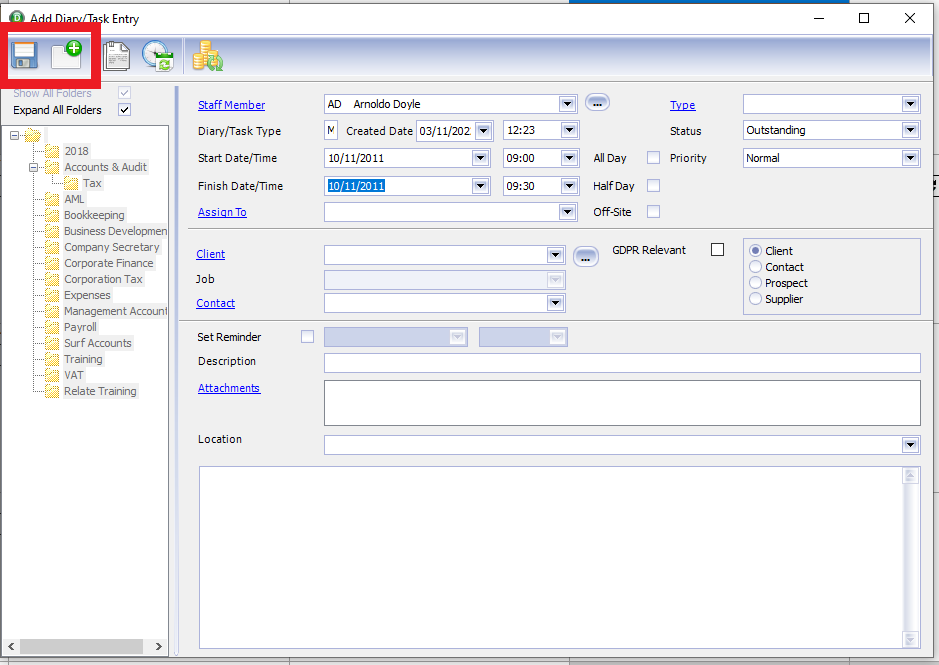Click the Assign To link
This screenshot has width=939, height=665.
point(222,212)
